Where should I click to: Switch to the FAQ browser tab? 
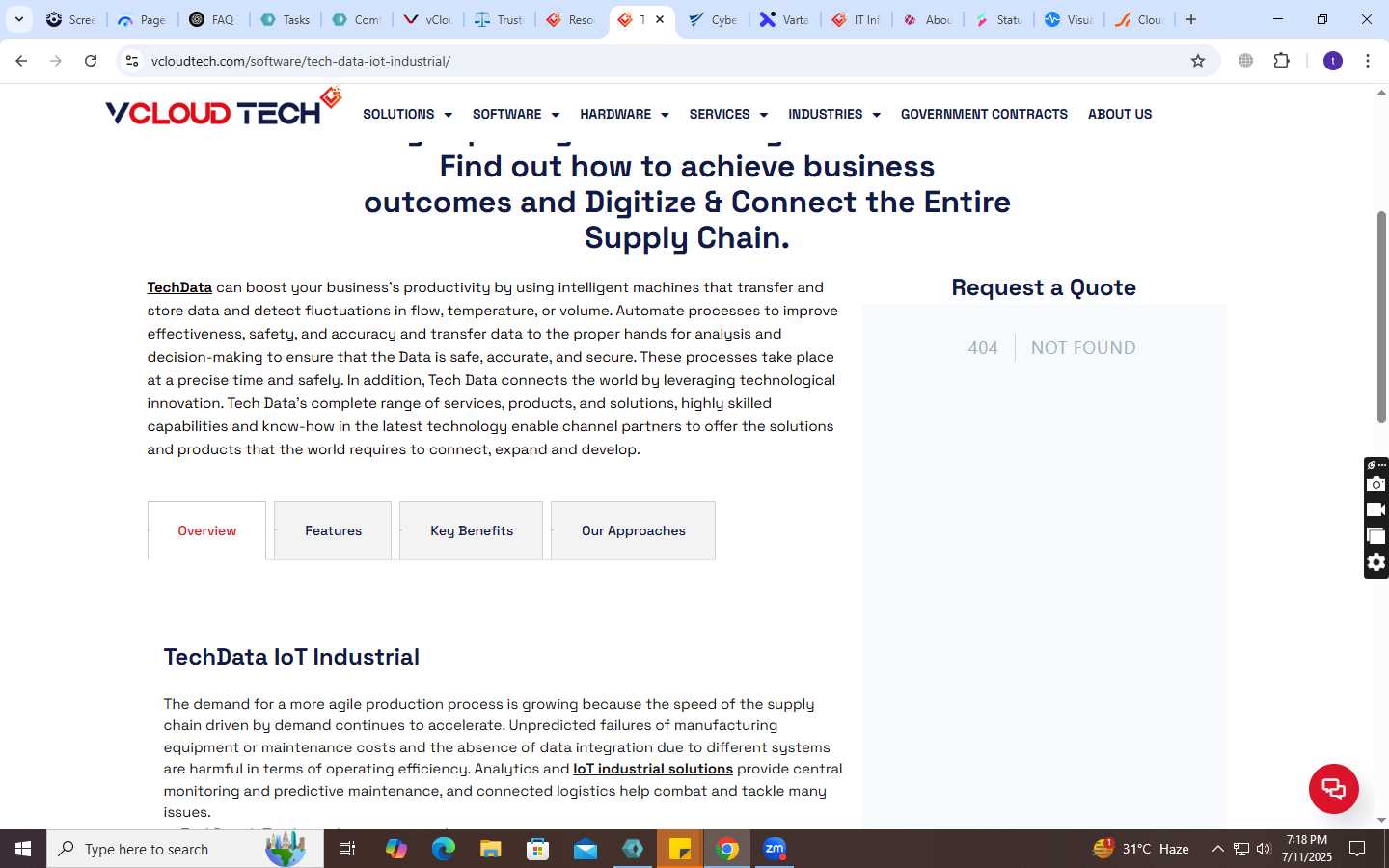coord(212,19)
